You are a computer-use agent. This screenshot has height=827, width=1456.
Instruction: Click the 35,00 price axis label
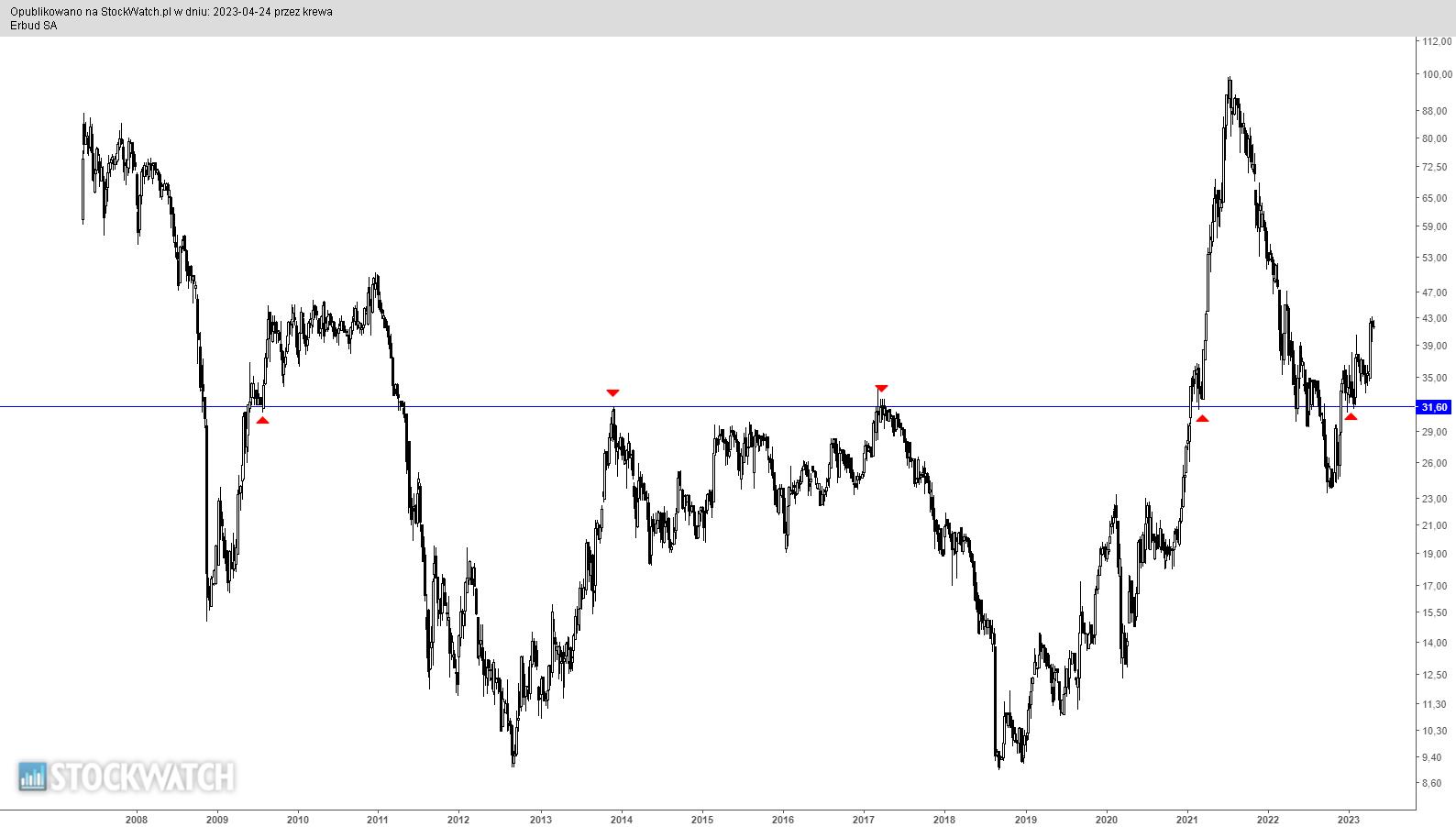pos(1435,377)
